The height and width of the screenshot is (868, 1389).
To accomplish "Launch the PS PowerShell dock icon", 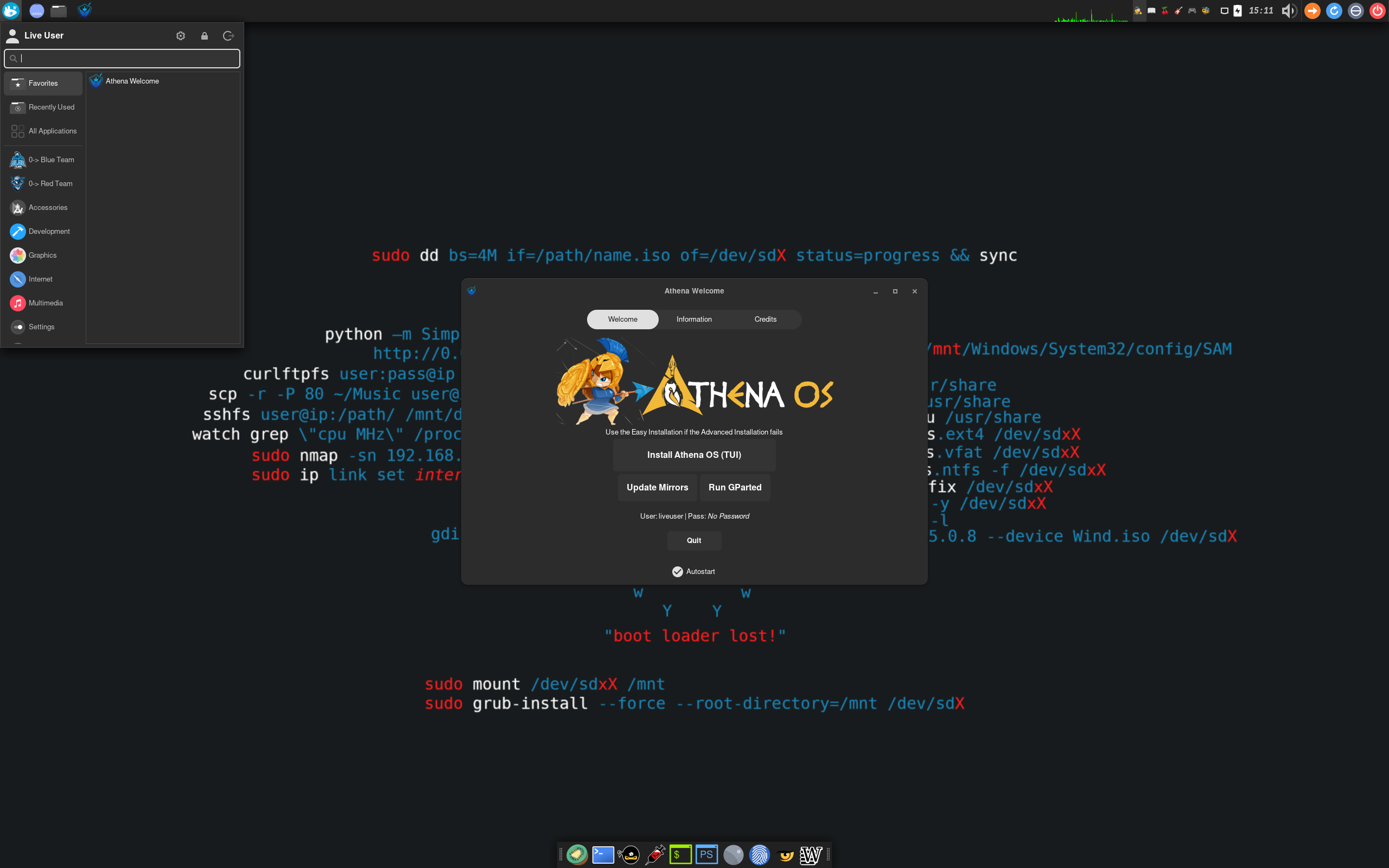I will point(706,854).
